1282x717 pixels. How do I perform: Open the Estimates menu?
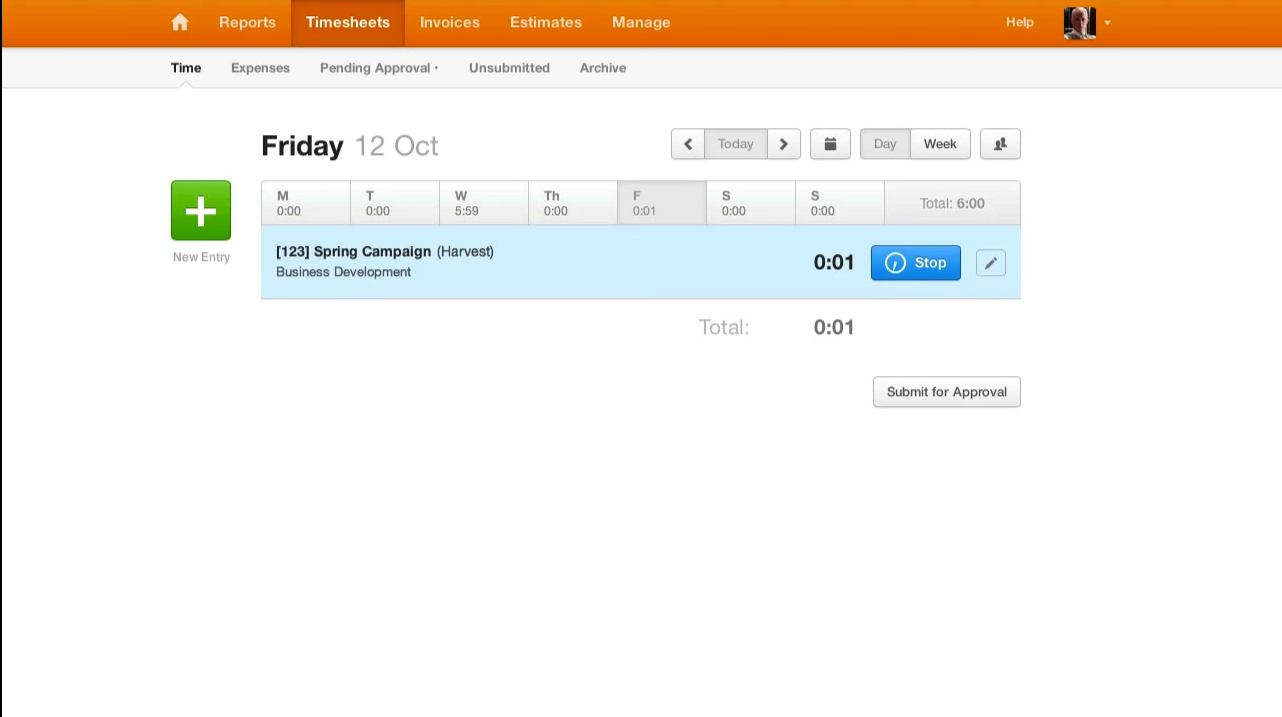click(x=546, y=22)
